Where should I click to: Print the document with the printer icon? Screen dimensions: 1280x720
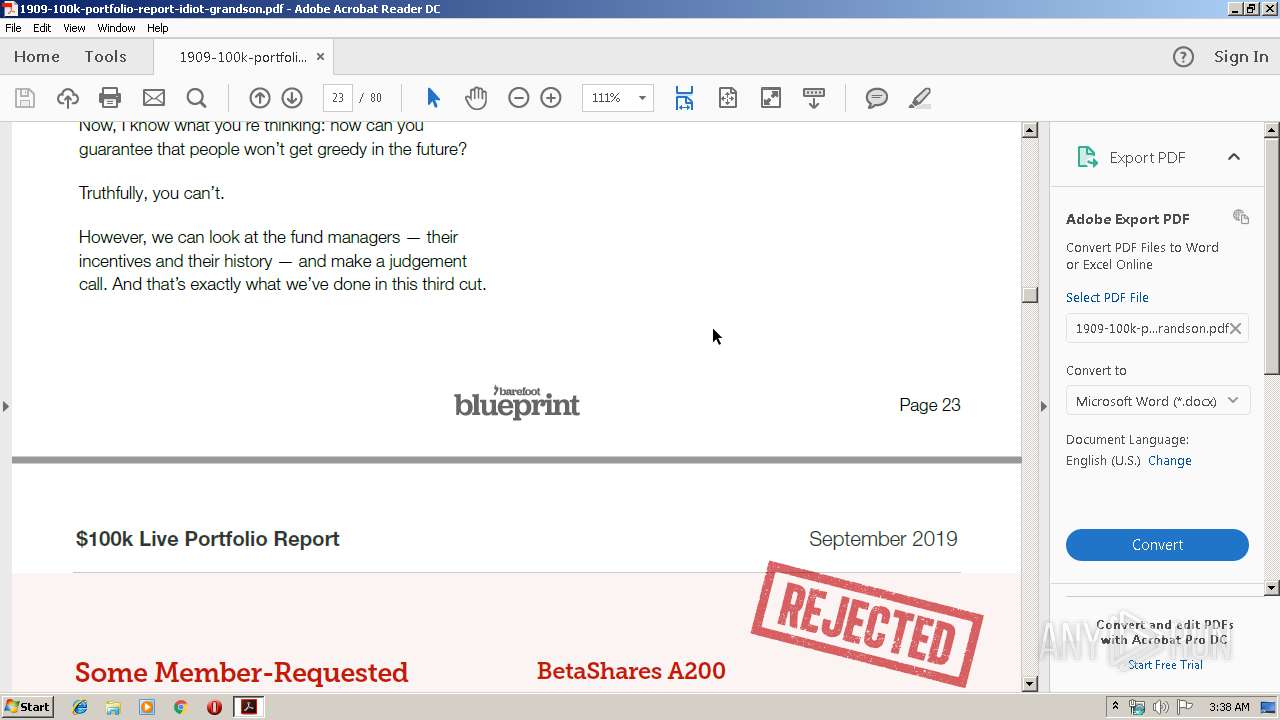[x=110, y=98]
